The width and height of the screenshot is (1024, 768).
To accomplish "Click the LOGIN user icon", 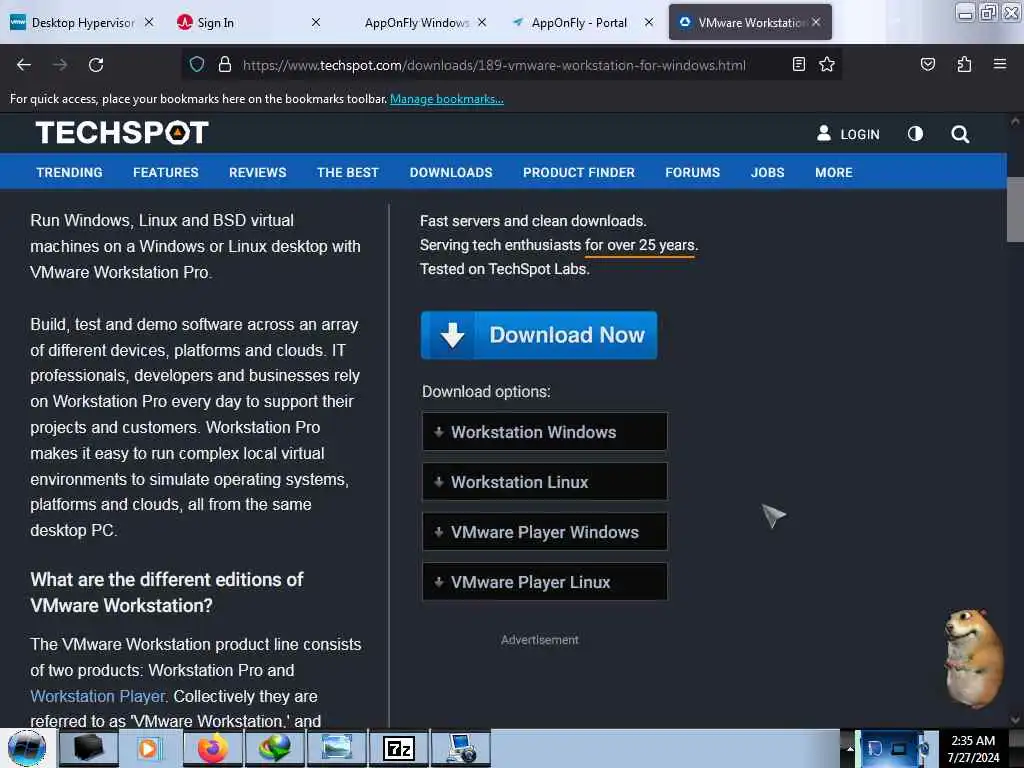I will pos(824,133).
